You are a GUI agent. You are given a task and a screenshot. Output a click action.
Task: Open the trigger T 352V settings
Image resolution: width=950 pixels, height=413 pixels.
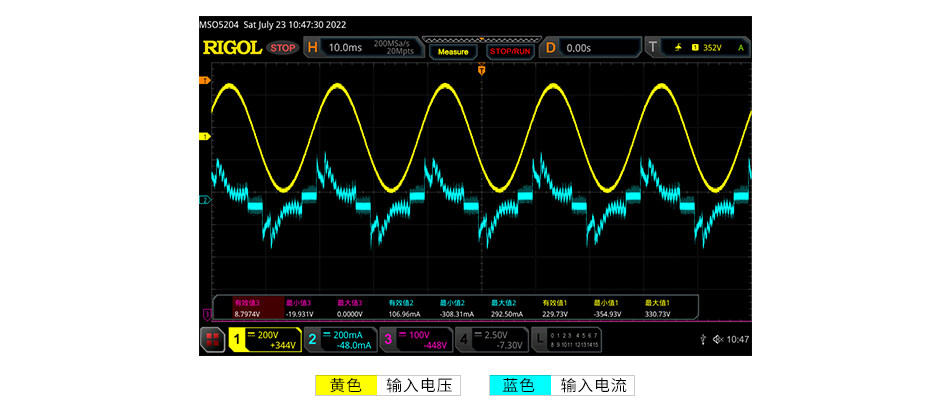click(698, 47)
